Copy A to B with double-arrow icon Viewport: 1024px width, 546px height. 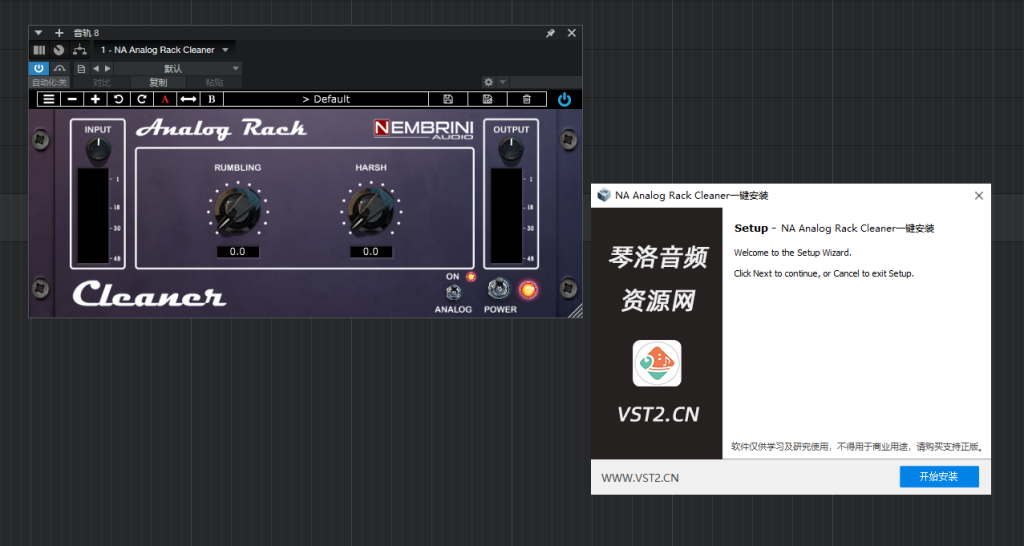click(x=188, y=99)
